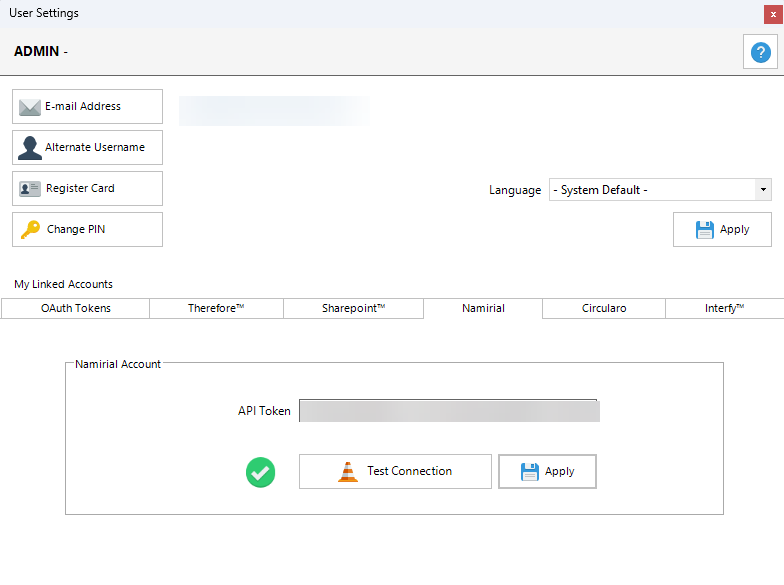Close the User Settings window
The height and width of the screenshot is (585, 784).
[773, 14]
